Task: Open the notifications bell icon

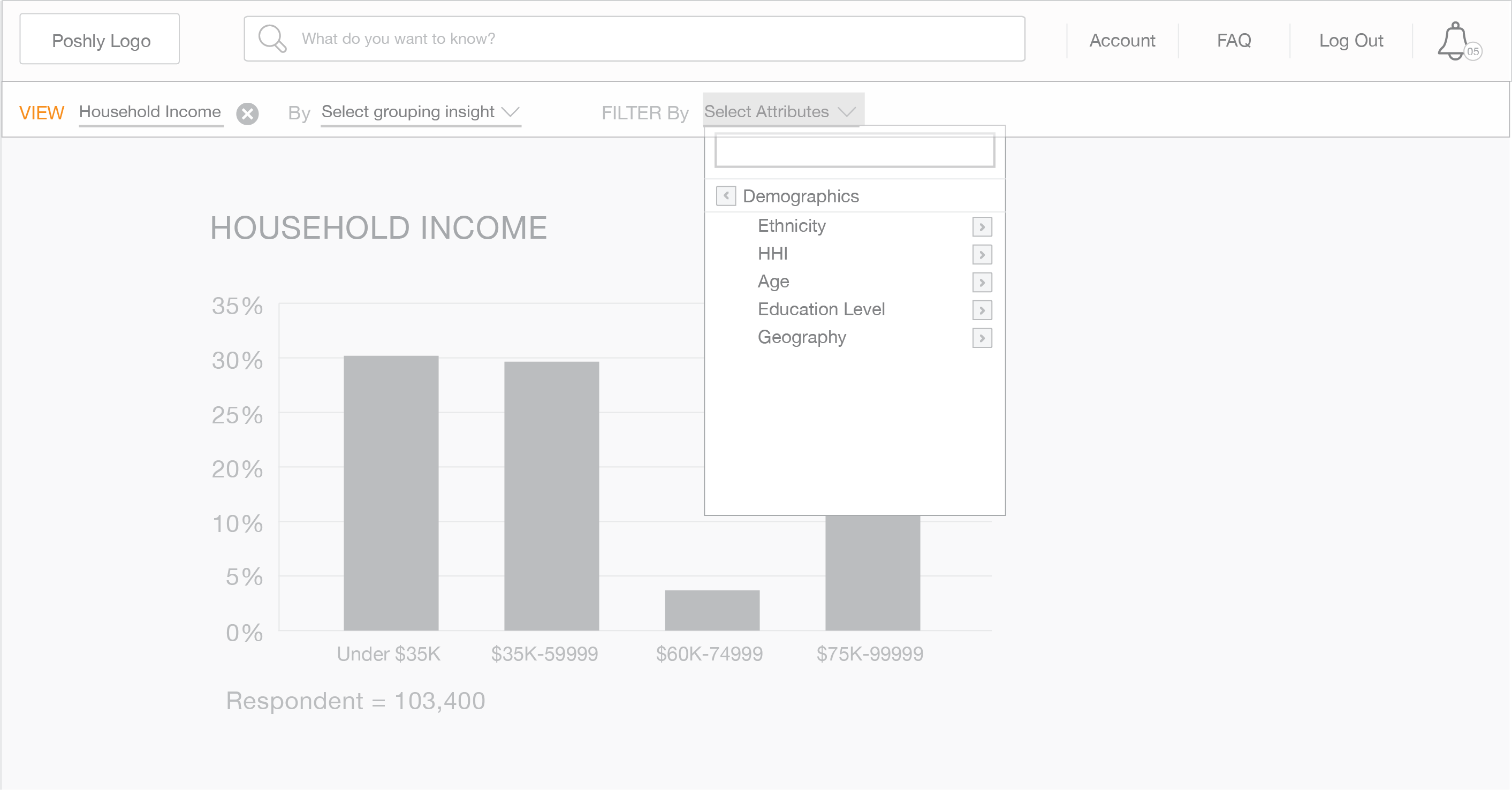Action: [x=1455, y=41]
